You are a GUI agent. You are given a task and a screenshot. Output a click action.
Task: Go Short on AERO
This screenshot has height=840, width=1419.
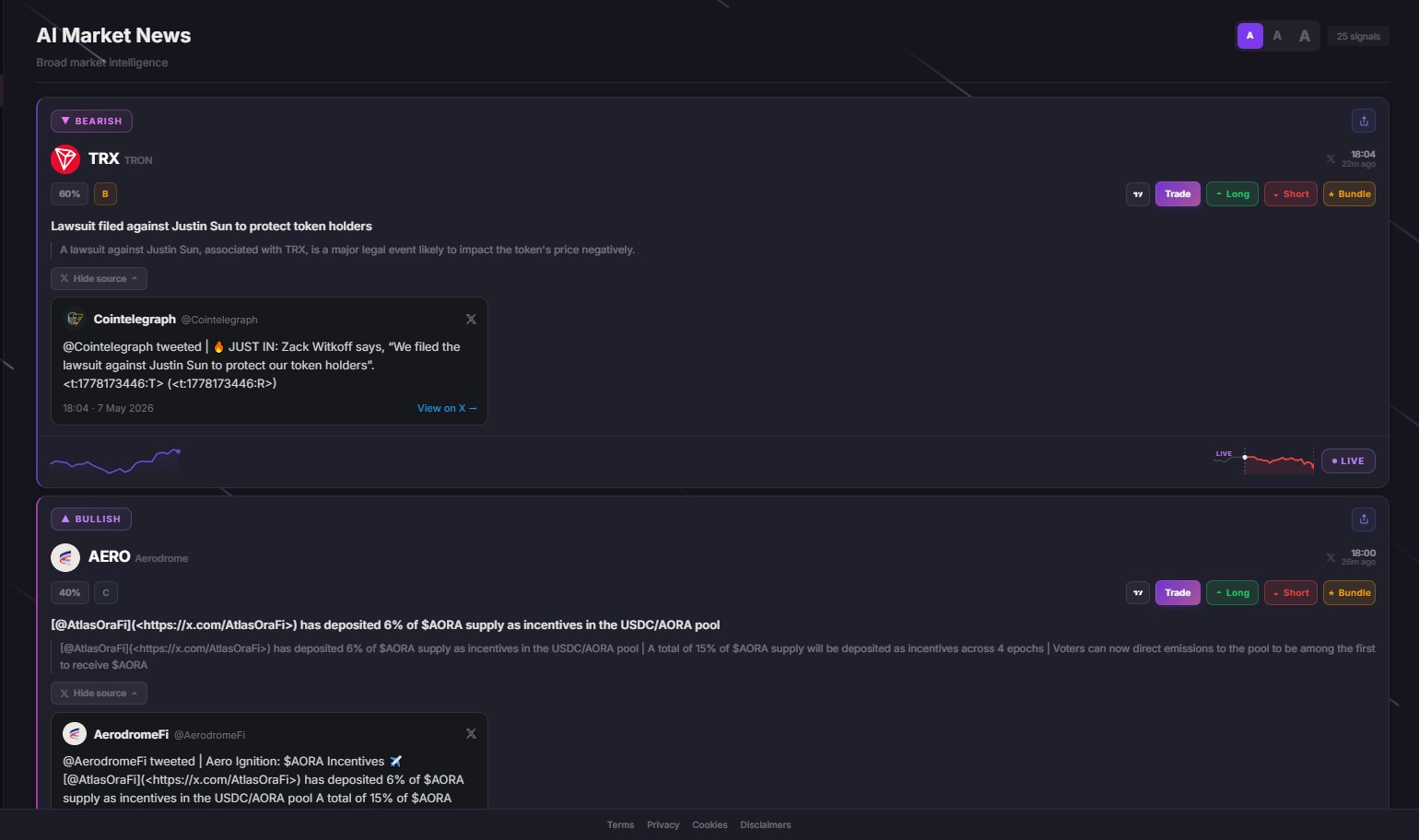[x=1290, y=592]
